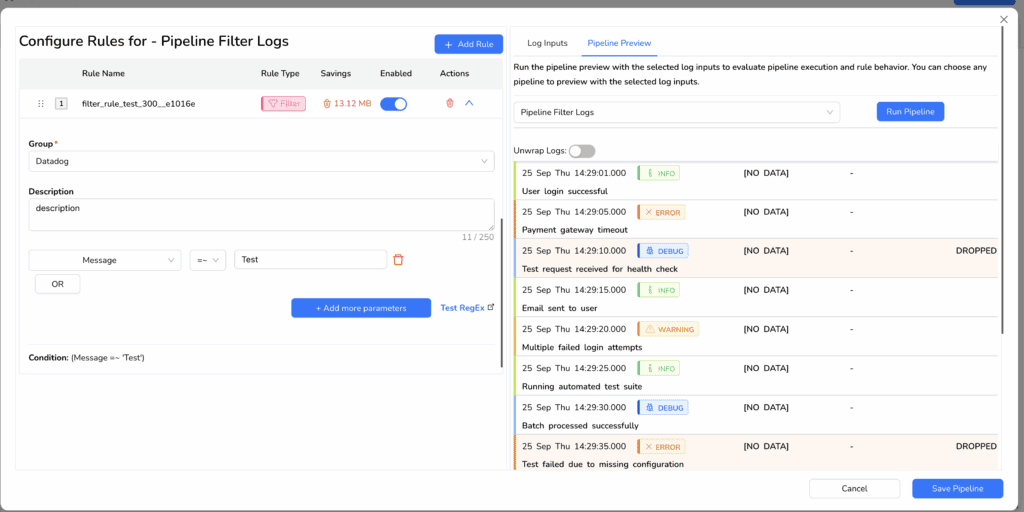The width and height of the screenshot is (1024, 512).
Task: Click the message Batch processed successfully
Action: [580, 426]
